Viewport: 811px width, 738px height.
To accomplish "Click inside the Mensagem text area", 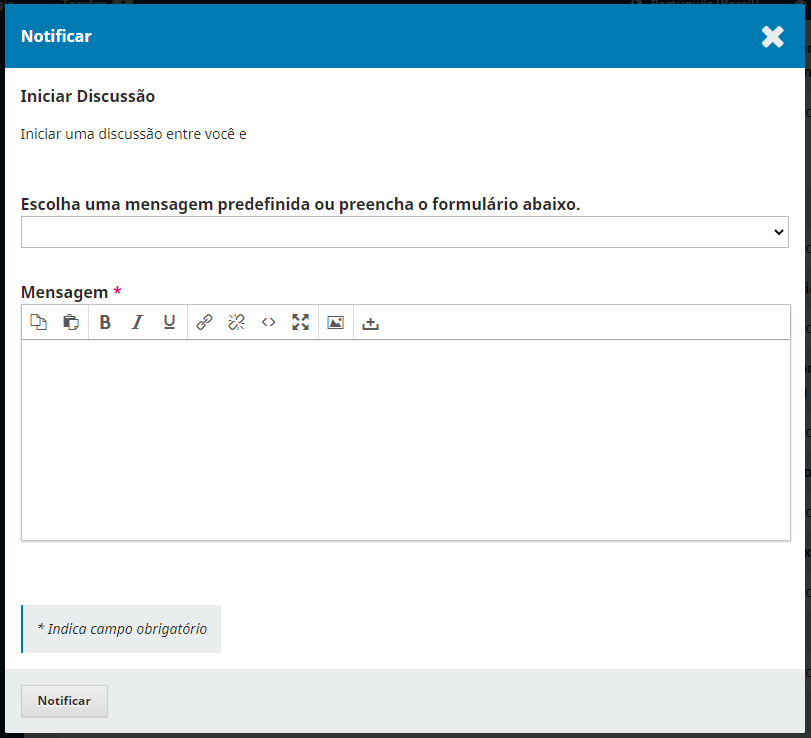I will 404,440.
